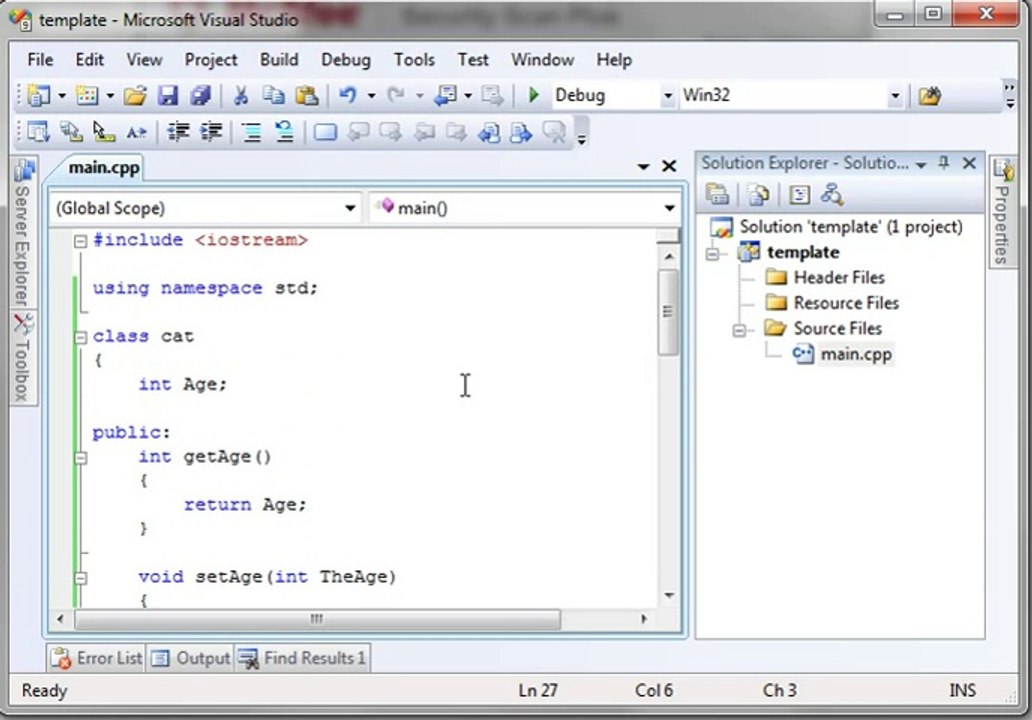
Task: Click the New Project toolbar icon
Action: [x=39, y=96]
